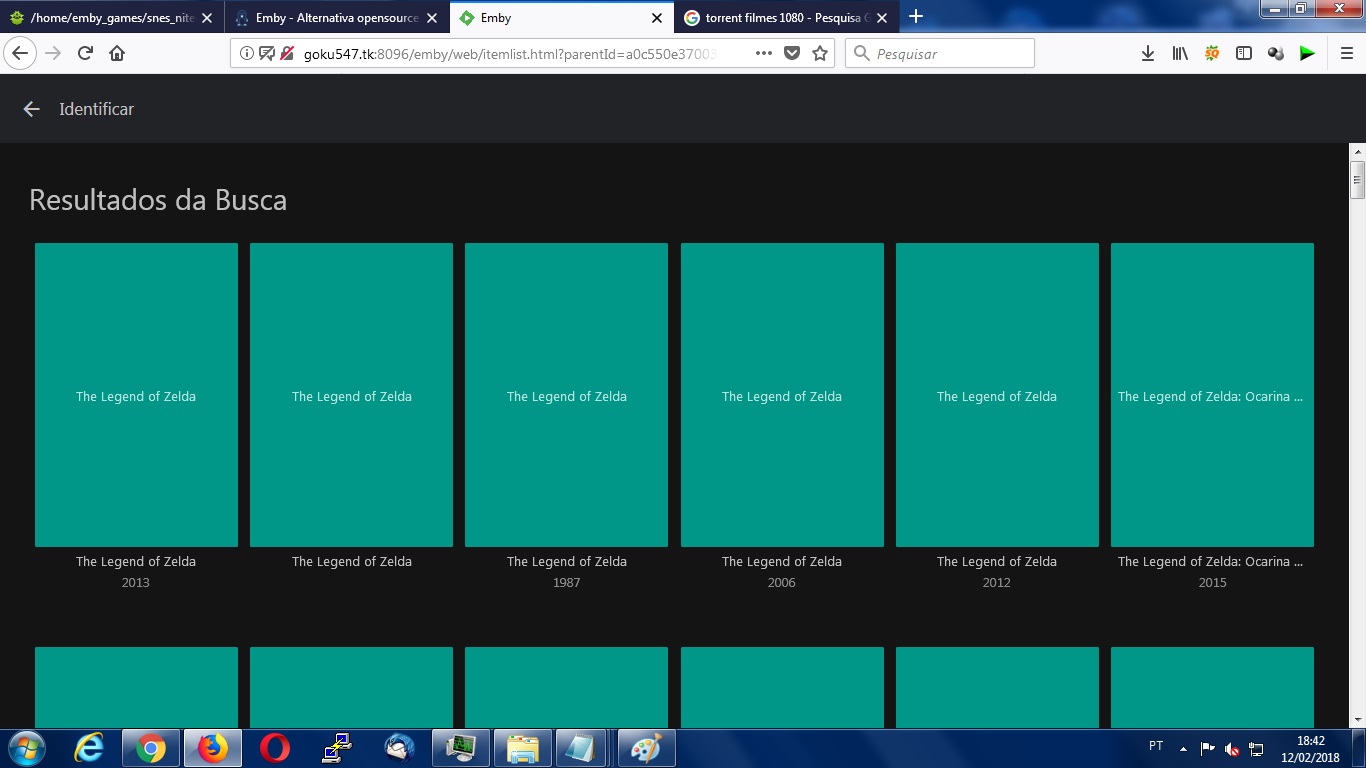The width and height of the screenshot is (1366, 768).
Task: Switch to the snes_nite directory tab
Action: pos(111,18)
